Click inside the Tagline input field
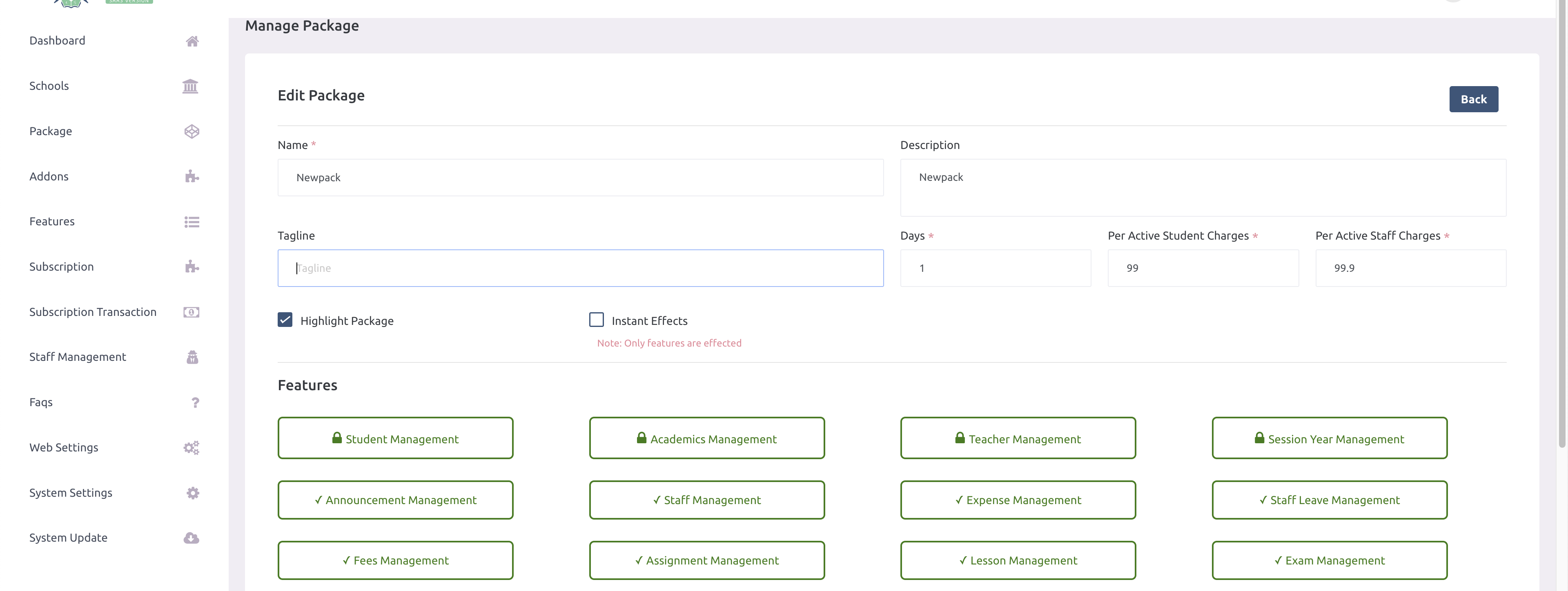 point(580,268)
